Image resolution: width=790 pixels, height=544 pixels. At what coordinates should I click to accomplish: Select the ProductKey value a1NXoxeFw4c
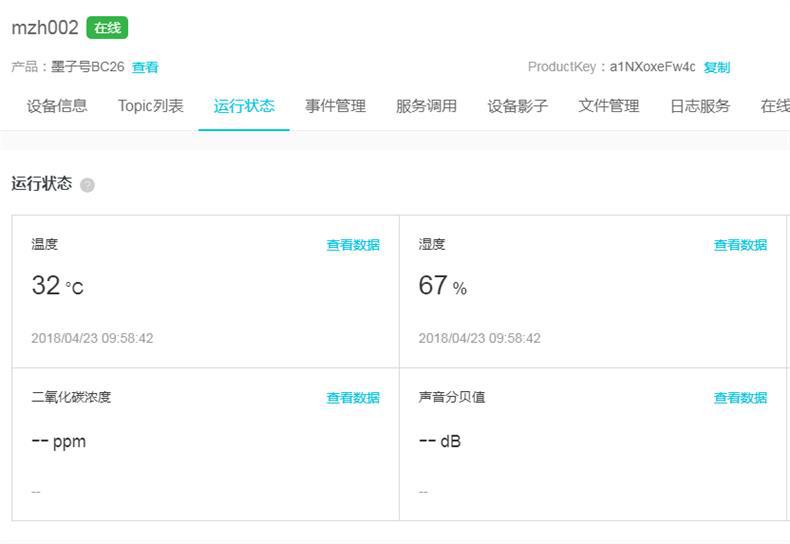(652, 68)
